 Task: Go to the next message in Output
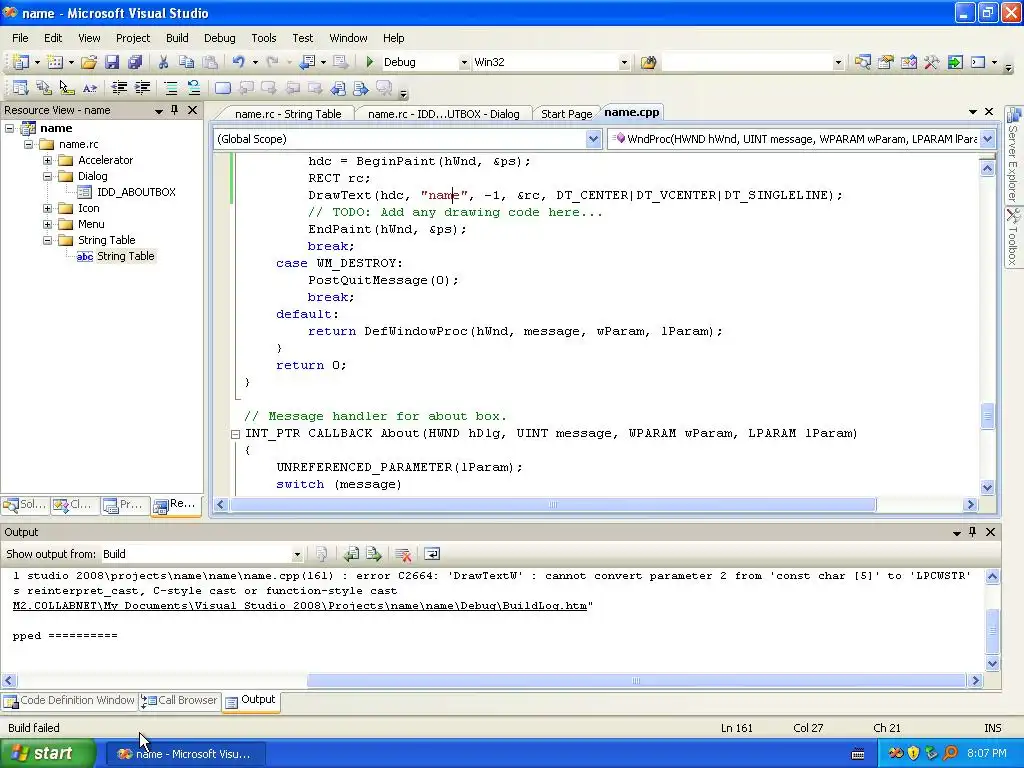click(374, 554)
